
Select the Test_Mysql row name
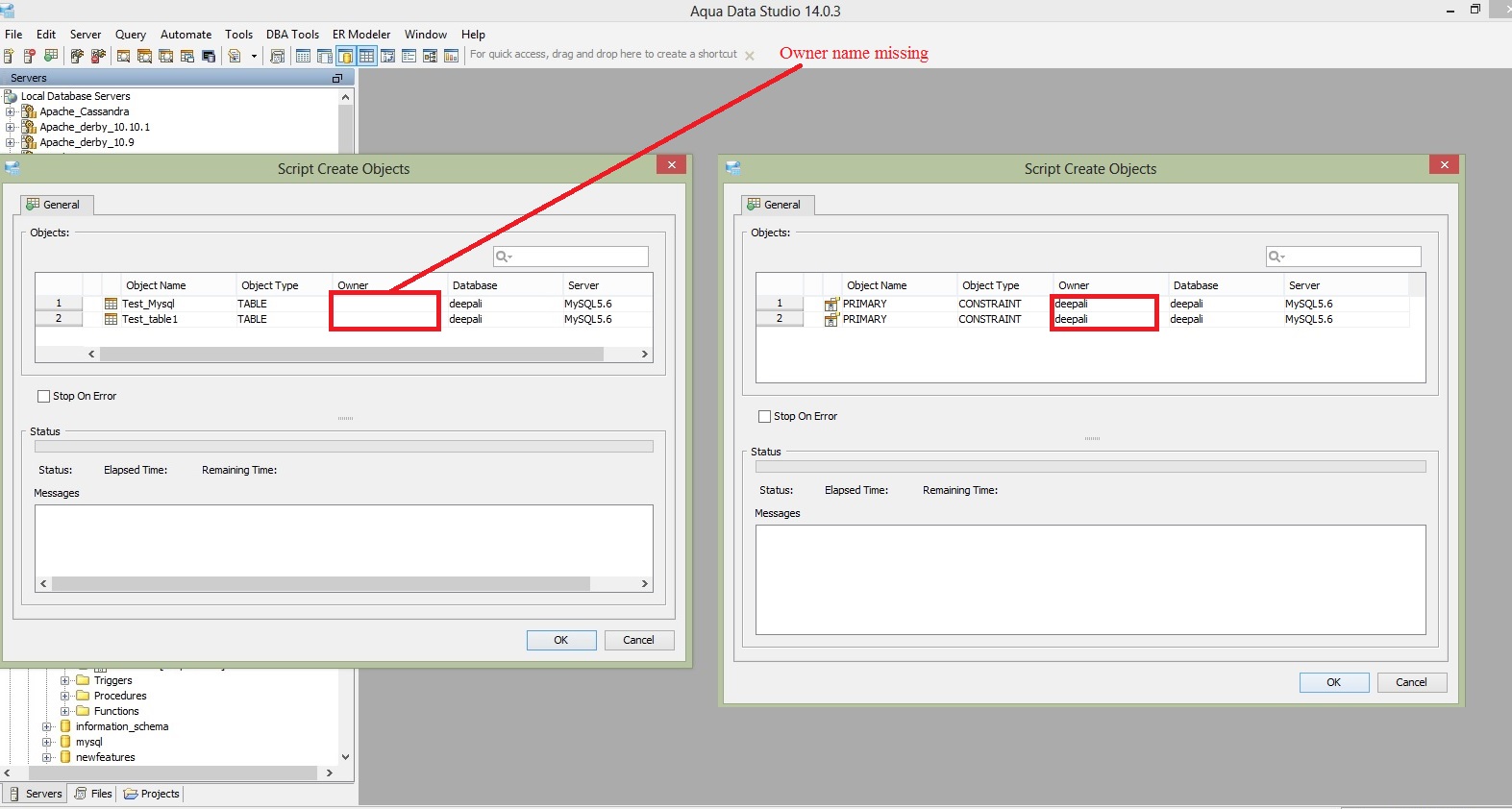148,304
